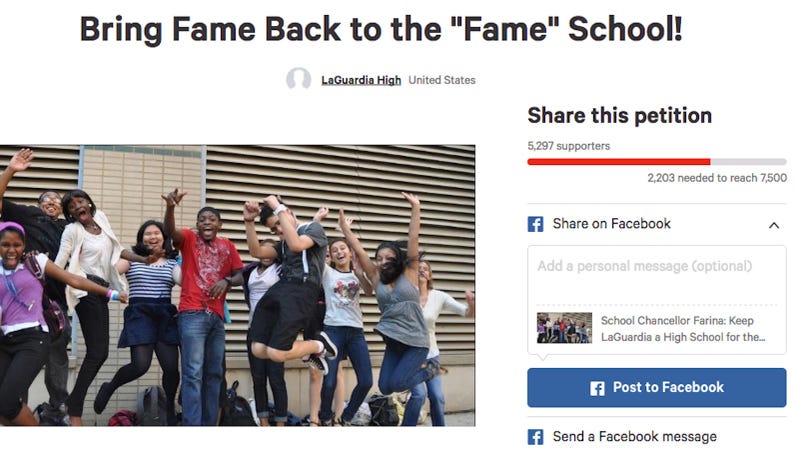Click the Facebook icon next to Send a Facebook message
800x450 pixels.
click(535, 437)
